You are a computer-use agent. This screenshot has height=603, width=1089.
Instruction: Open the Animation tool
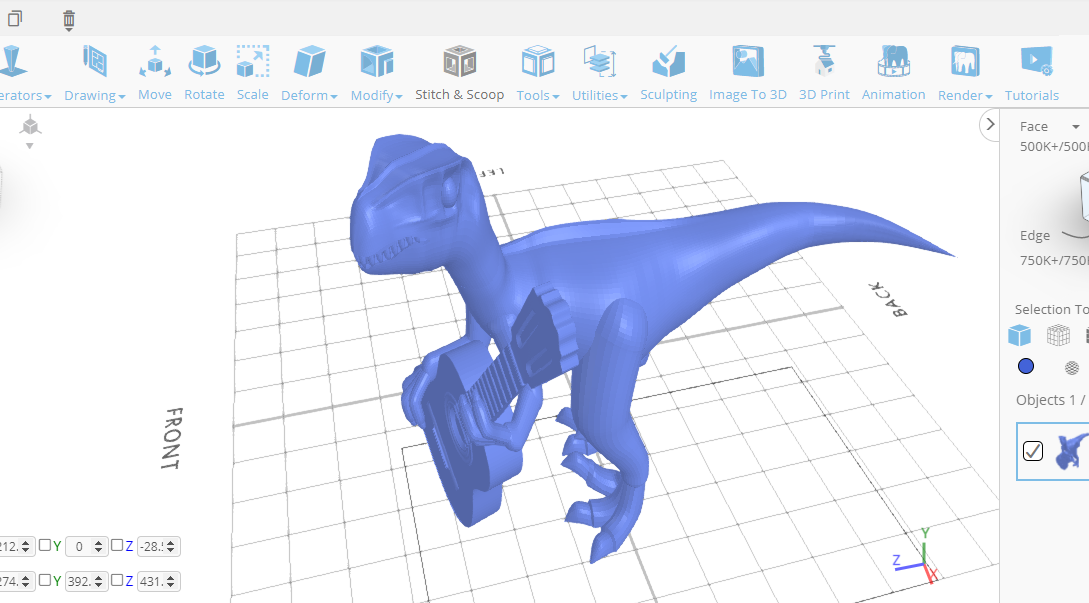(x=893, y=74)
